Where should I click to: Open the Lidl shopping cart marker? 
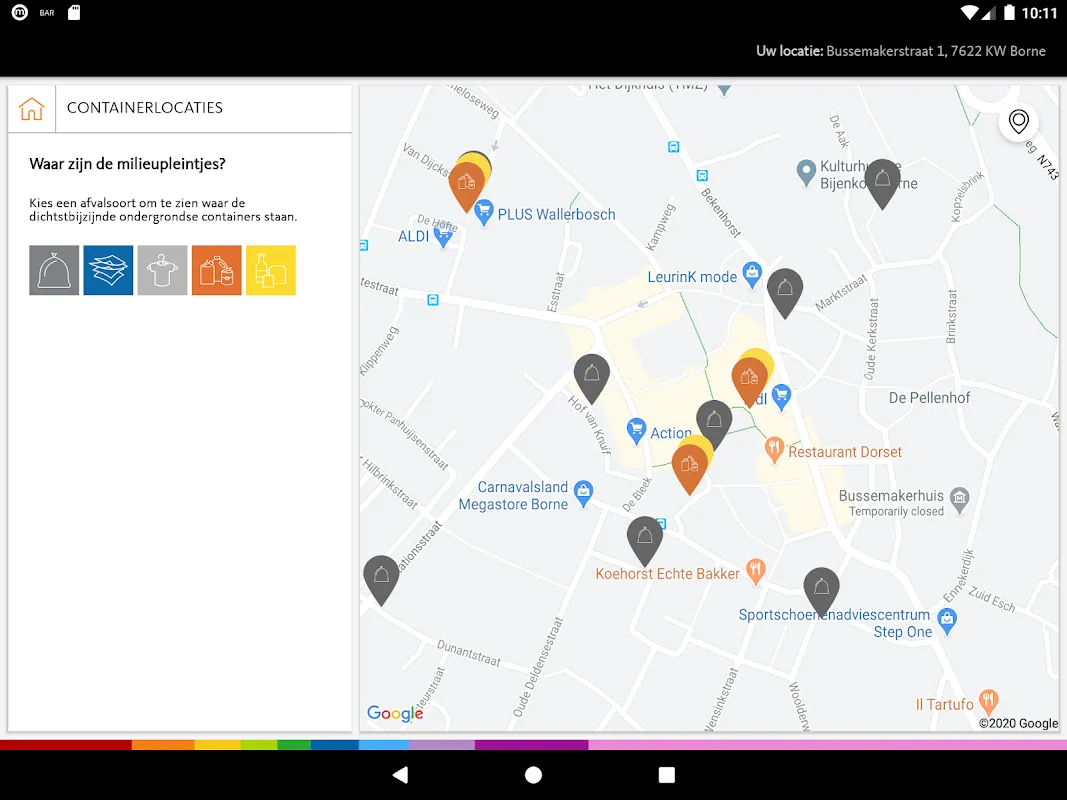782,397
